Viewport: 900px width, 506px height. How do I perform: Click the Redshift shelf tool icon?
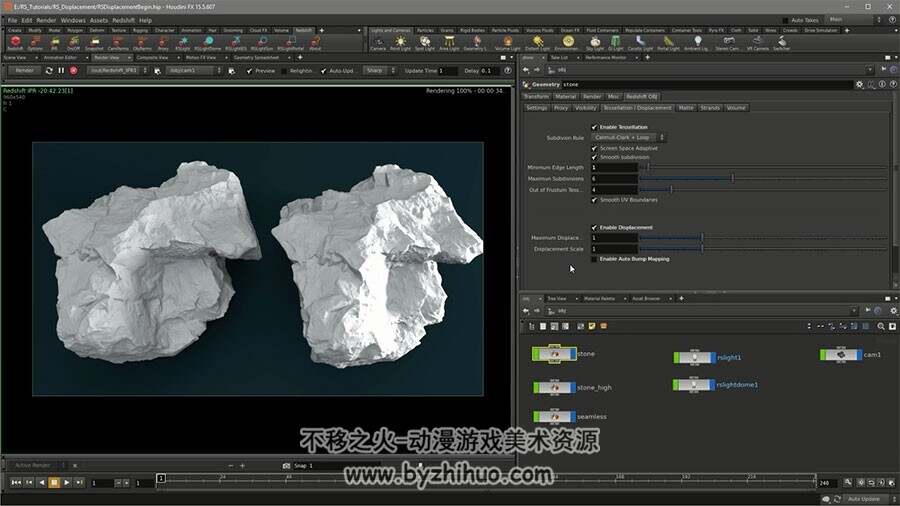[x=15, y=41]
